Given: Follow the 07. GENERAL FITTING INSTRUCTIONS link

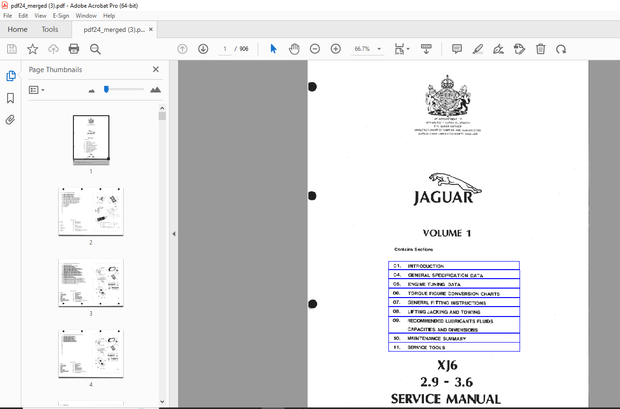Looking at the screenshot, I should [x=454, y=302].
